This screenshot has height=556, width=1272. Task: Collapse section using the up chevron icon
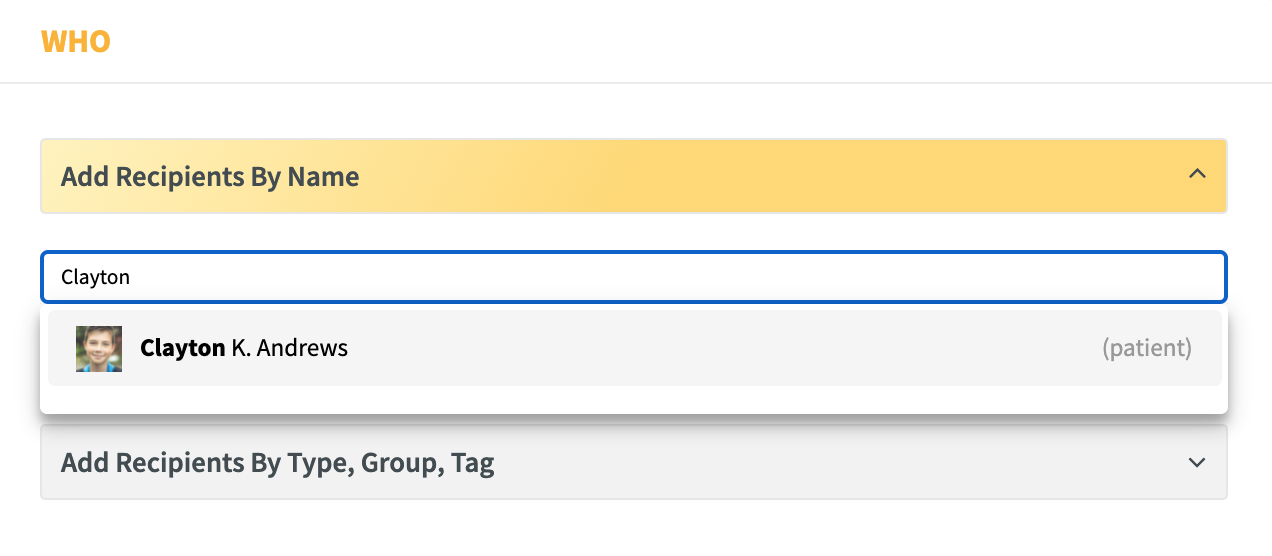[1196, 174]
